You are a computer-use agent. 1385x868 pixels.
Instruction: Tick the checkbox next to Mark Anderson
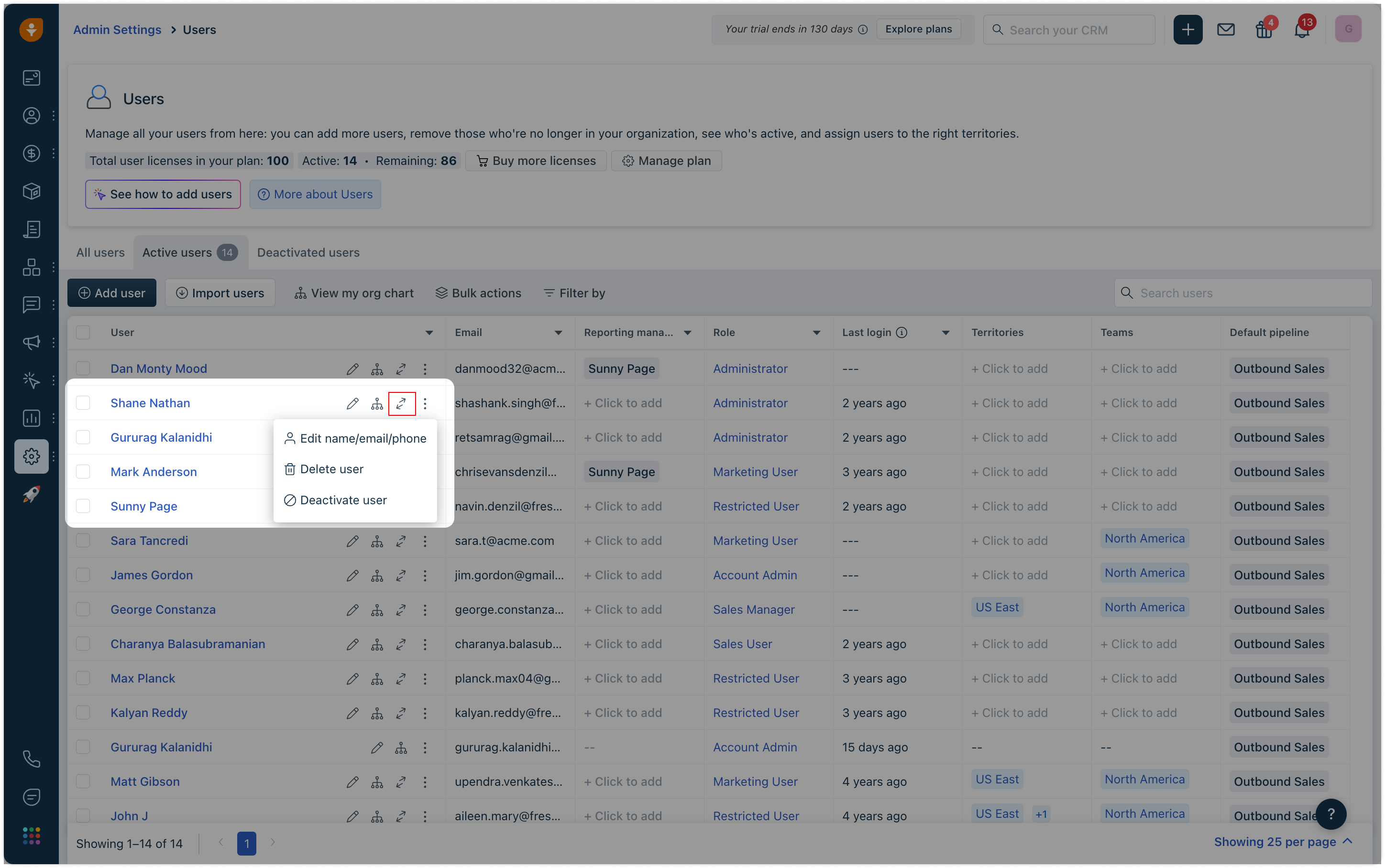pyautogui.click(x=83, y=472)
